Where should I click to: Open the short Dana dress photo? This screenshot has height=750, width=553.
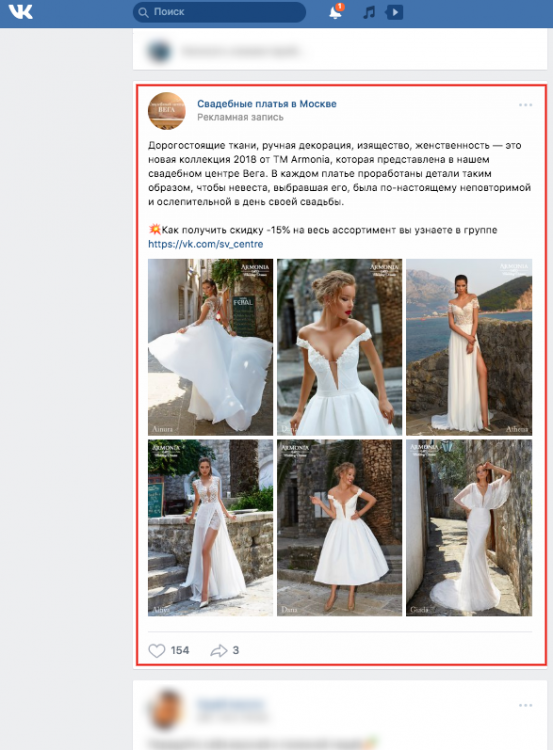(340, 528)
